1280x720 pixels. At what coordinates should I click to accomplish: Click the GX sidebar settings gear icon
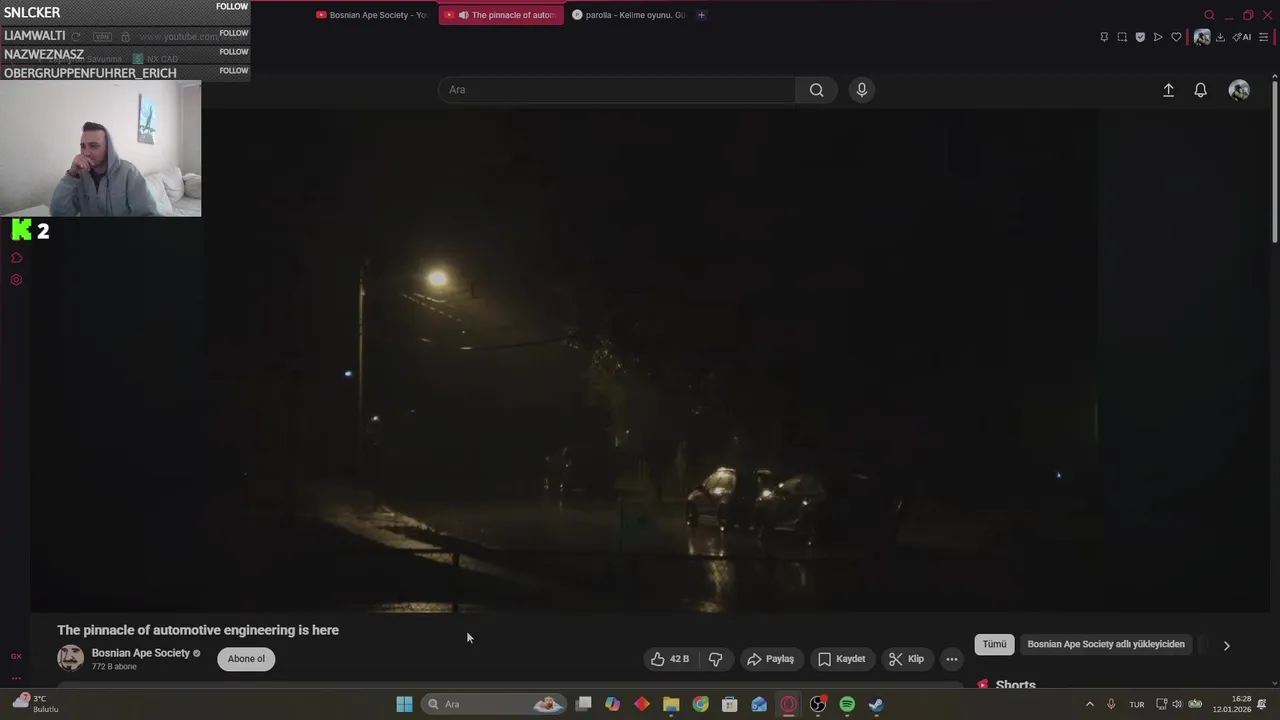click(x=16, y=280)
